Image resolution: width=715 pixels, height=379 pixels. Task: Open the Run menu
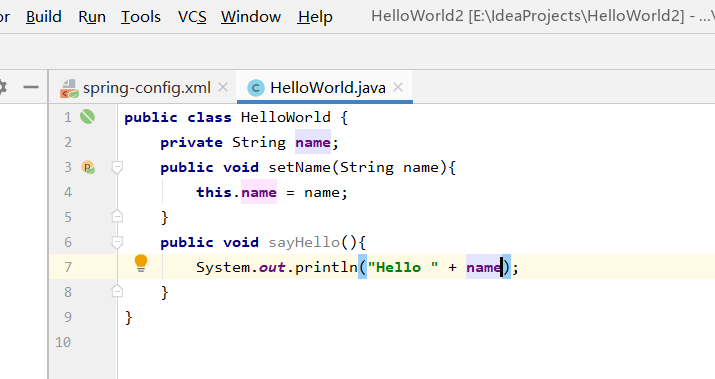point(92,17)
